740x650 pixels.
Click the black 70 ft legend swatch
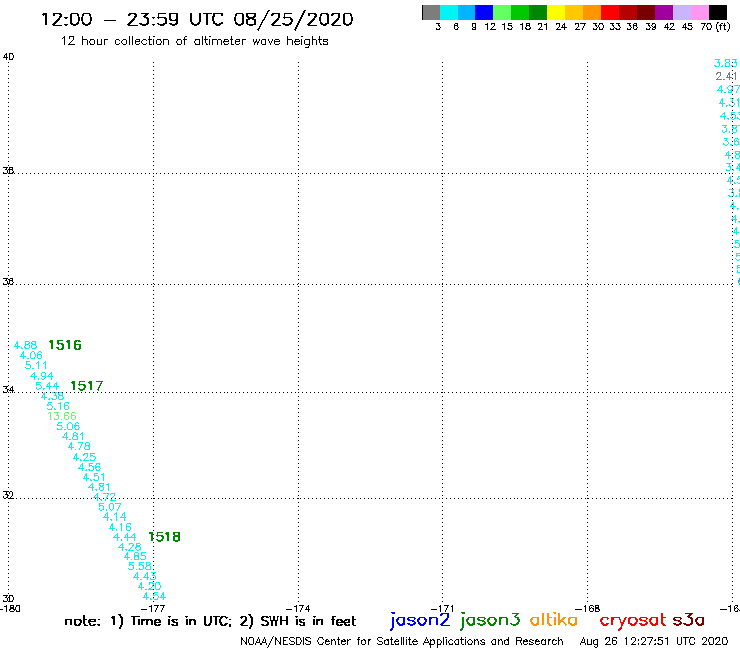coord(718,12)
